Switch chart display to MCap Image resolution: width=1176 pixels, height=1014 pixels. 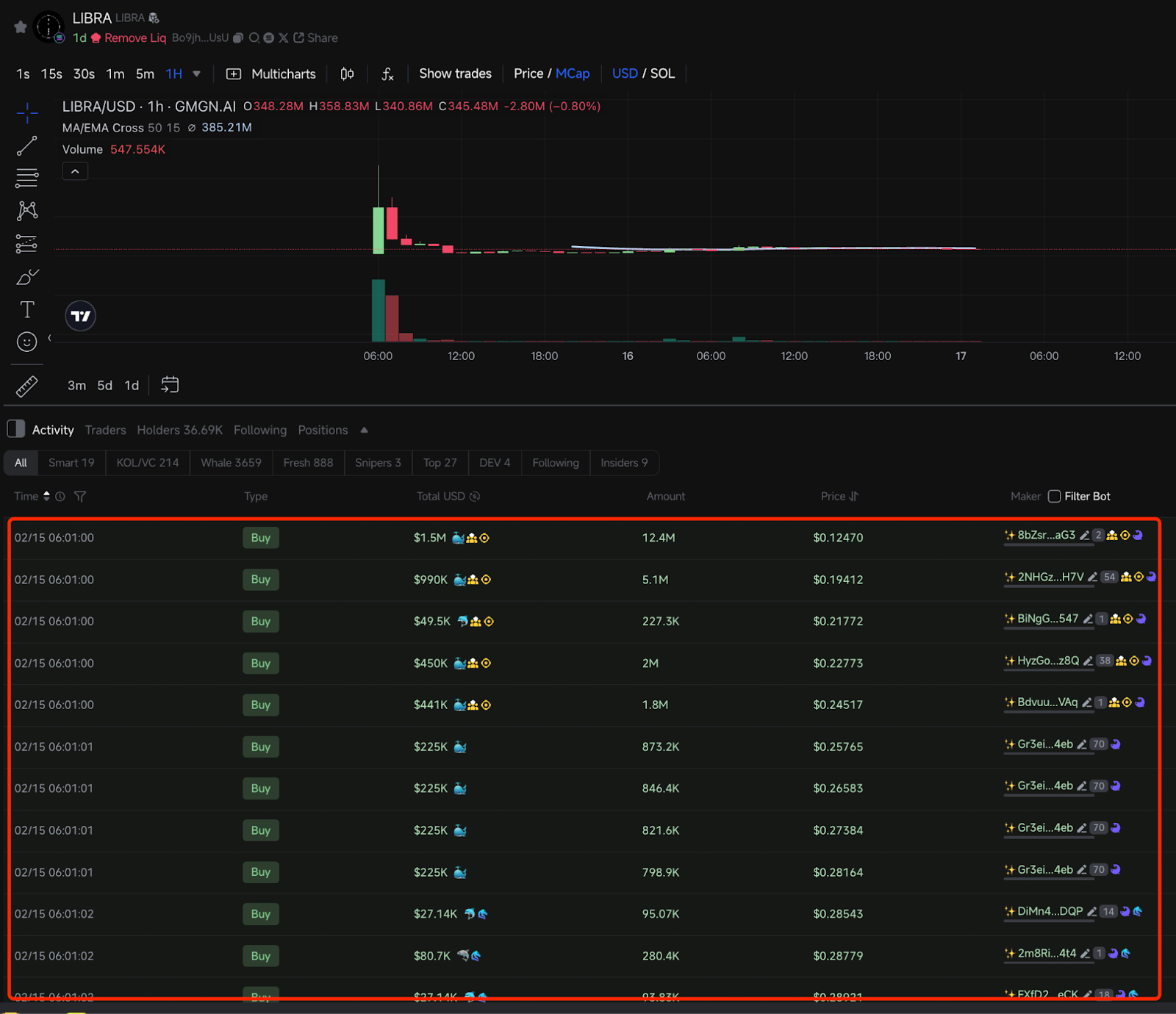tap(573, 73)
